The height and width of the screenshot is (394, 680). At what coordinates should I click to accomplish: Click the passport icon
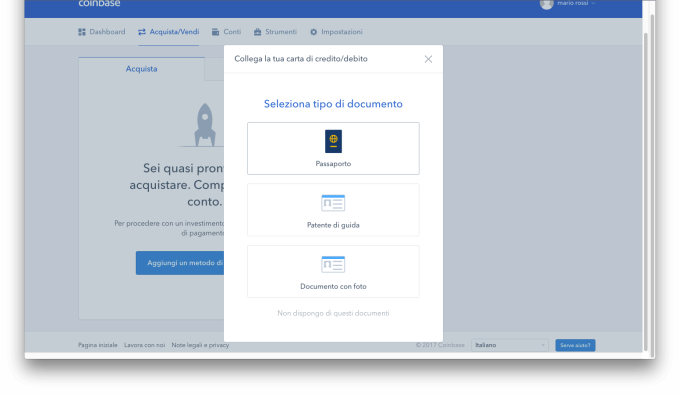(333, 141)
